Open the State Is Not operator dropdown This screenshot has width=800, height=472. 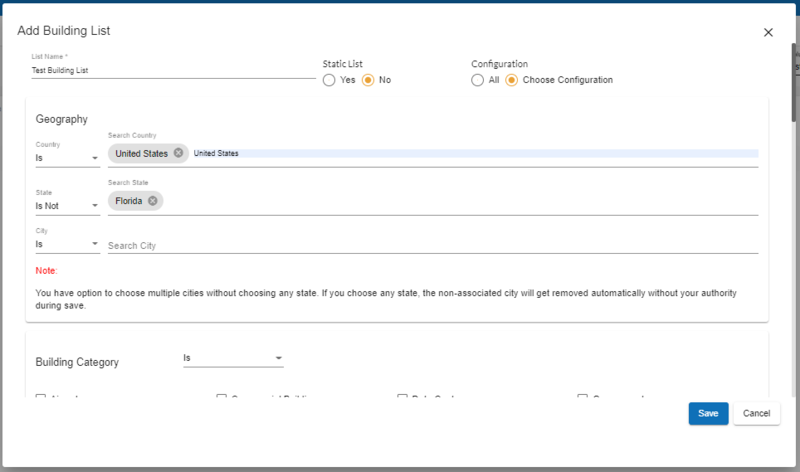tap(67, 206)
